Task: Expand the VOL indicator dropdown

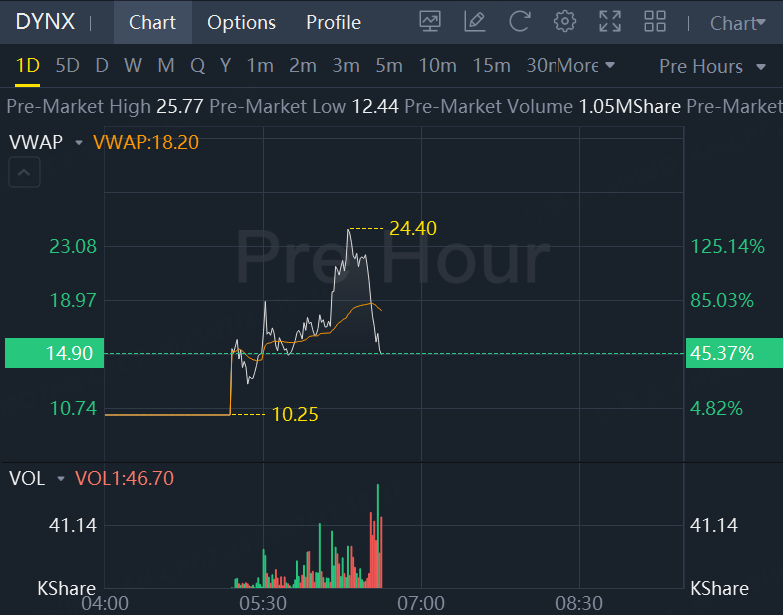Action: [x=61, y=479]
